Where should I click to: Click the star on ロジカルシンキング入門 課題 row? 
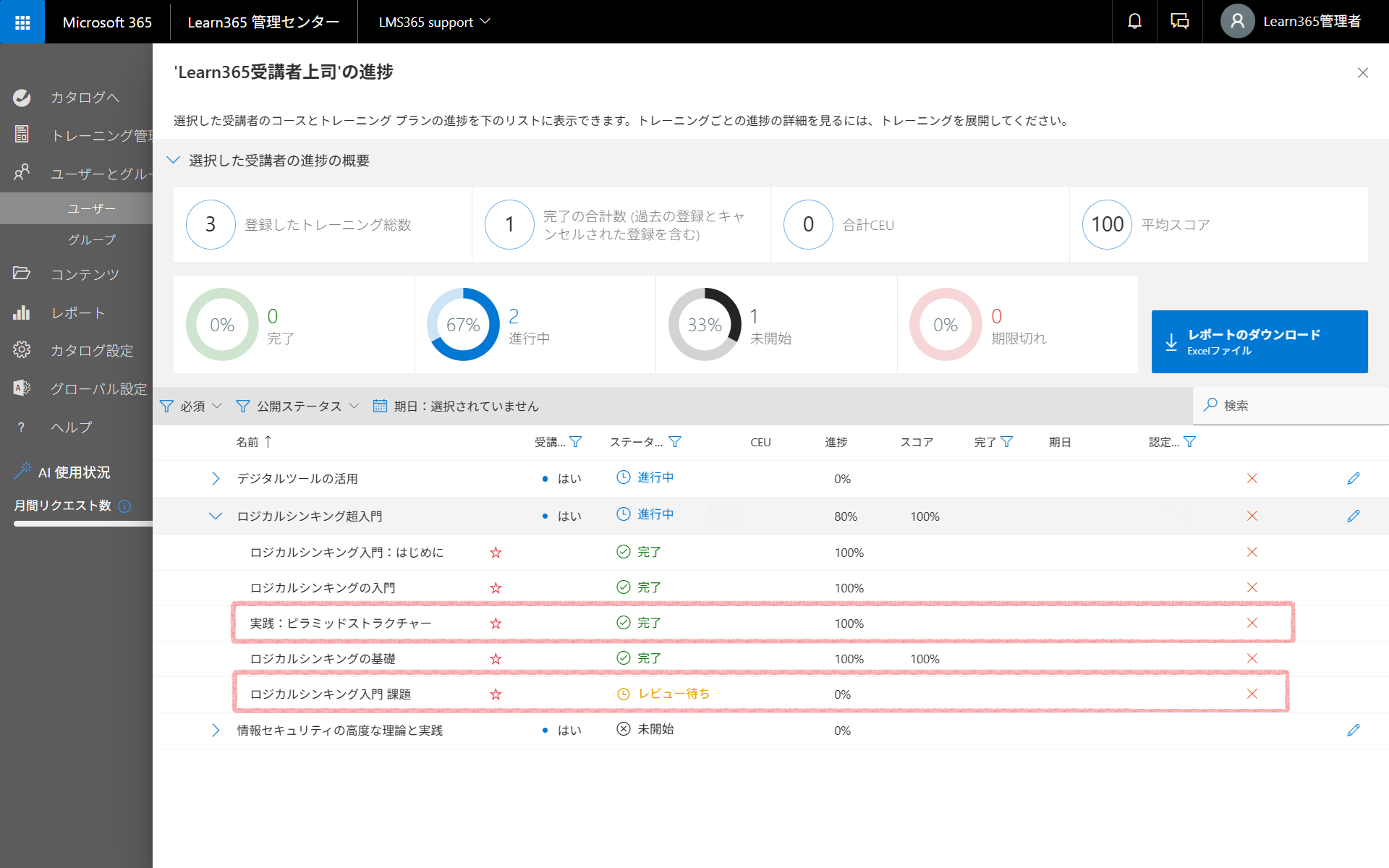pyautogui.click(x=496, y=694)
